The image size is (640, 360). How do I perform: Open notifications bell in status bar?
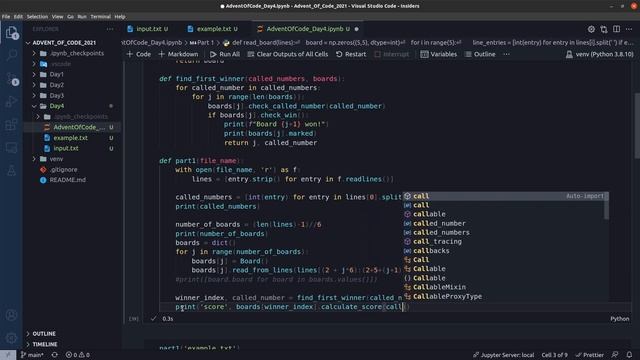click(x=629, y=355)
